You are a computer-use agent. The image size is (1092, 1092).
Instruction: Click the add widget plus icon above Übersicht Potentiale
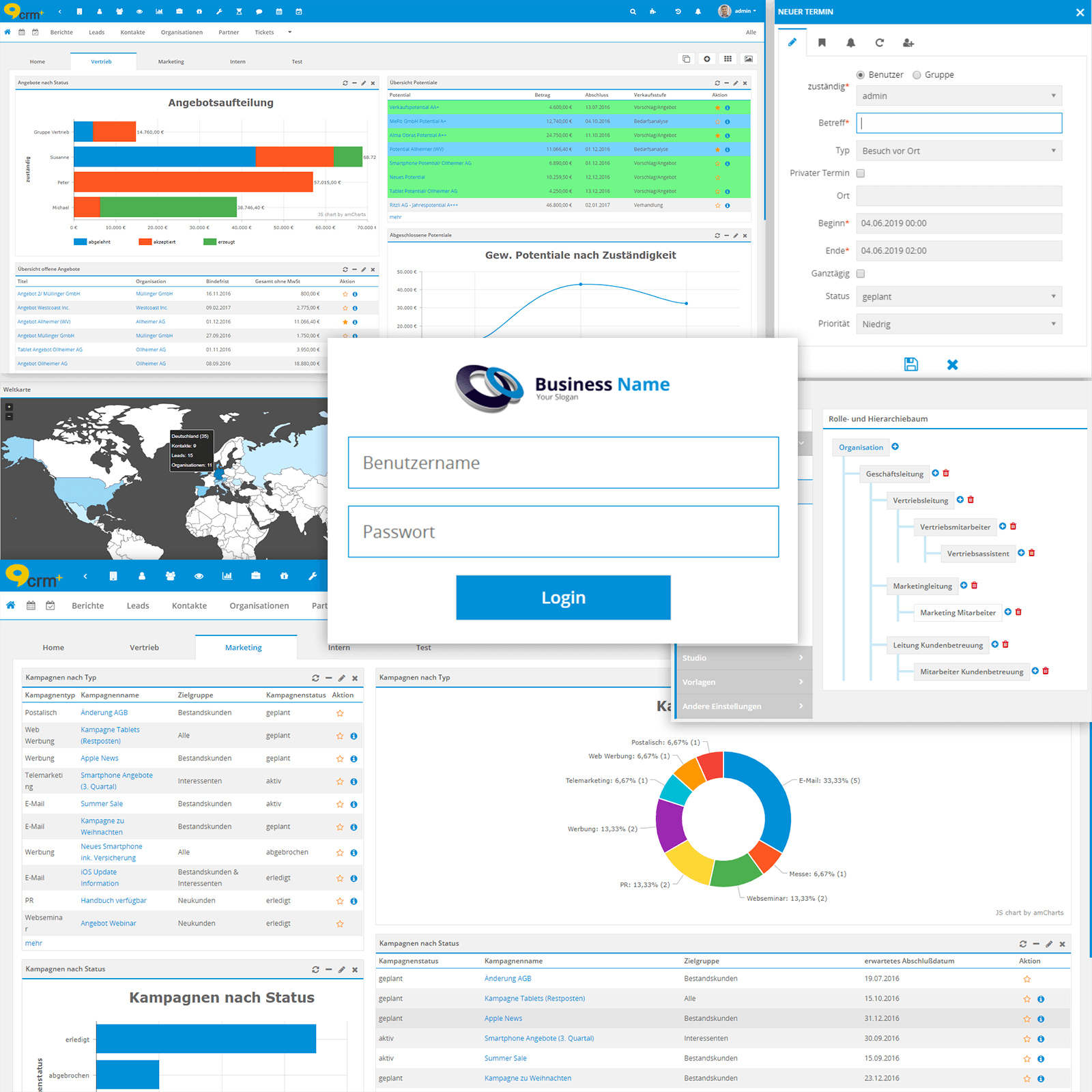707,59
